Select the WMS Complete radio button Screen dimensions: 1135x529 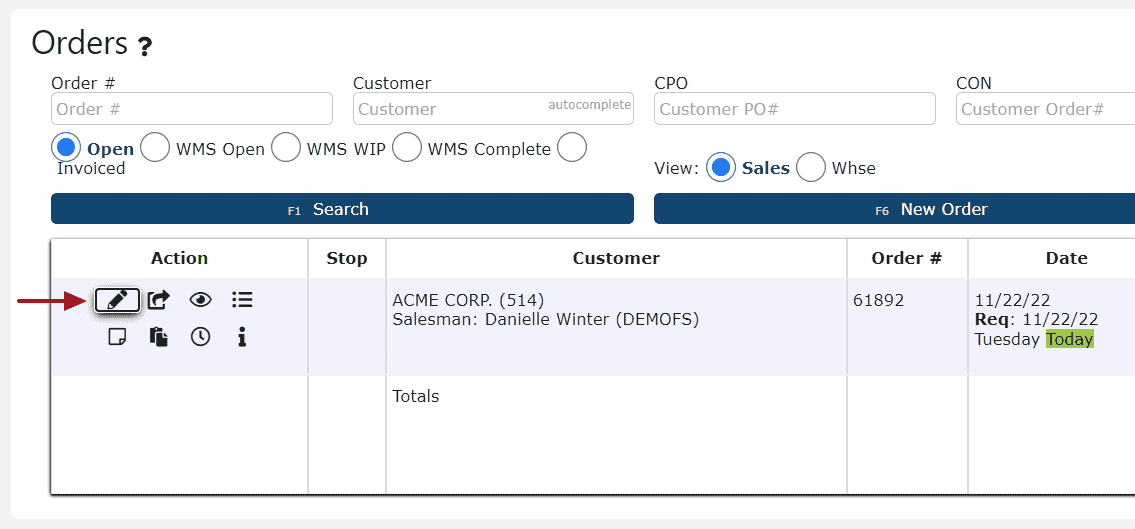click(x=406, y=148)
